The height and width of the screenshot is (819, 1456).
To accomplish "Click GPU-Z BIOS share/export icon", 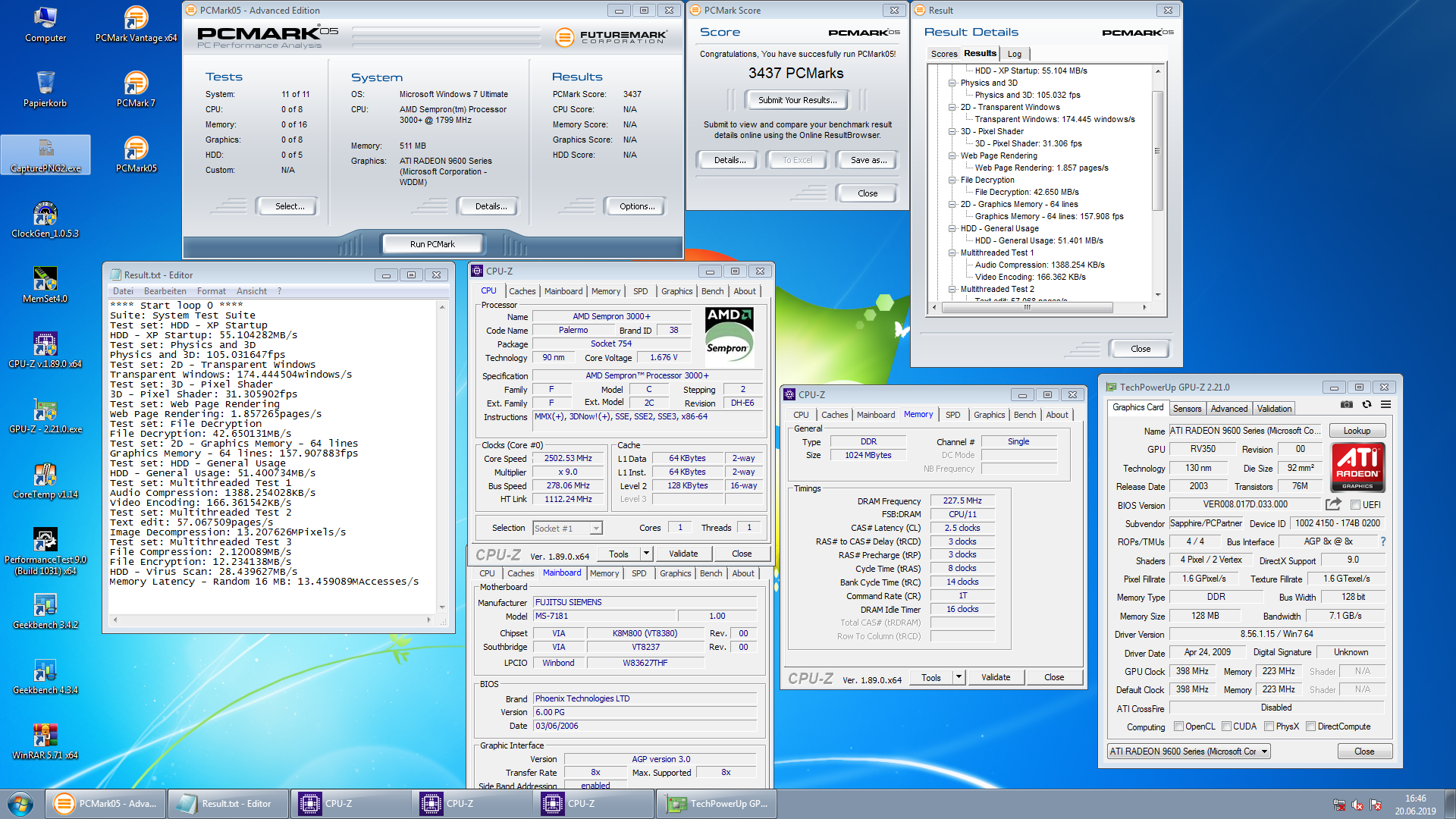I will pyautogui.click(x=1333, y=504).
